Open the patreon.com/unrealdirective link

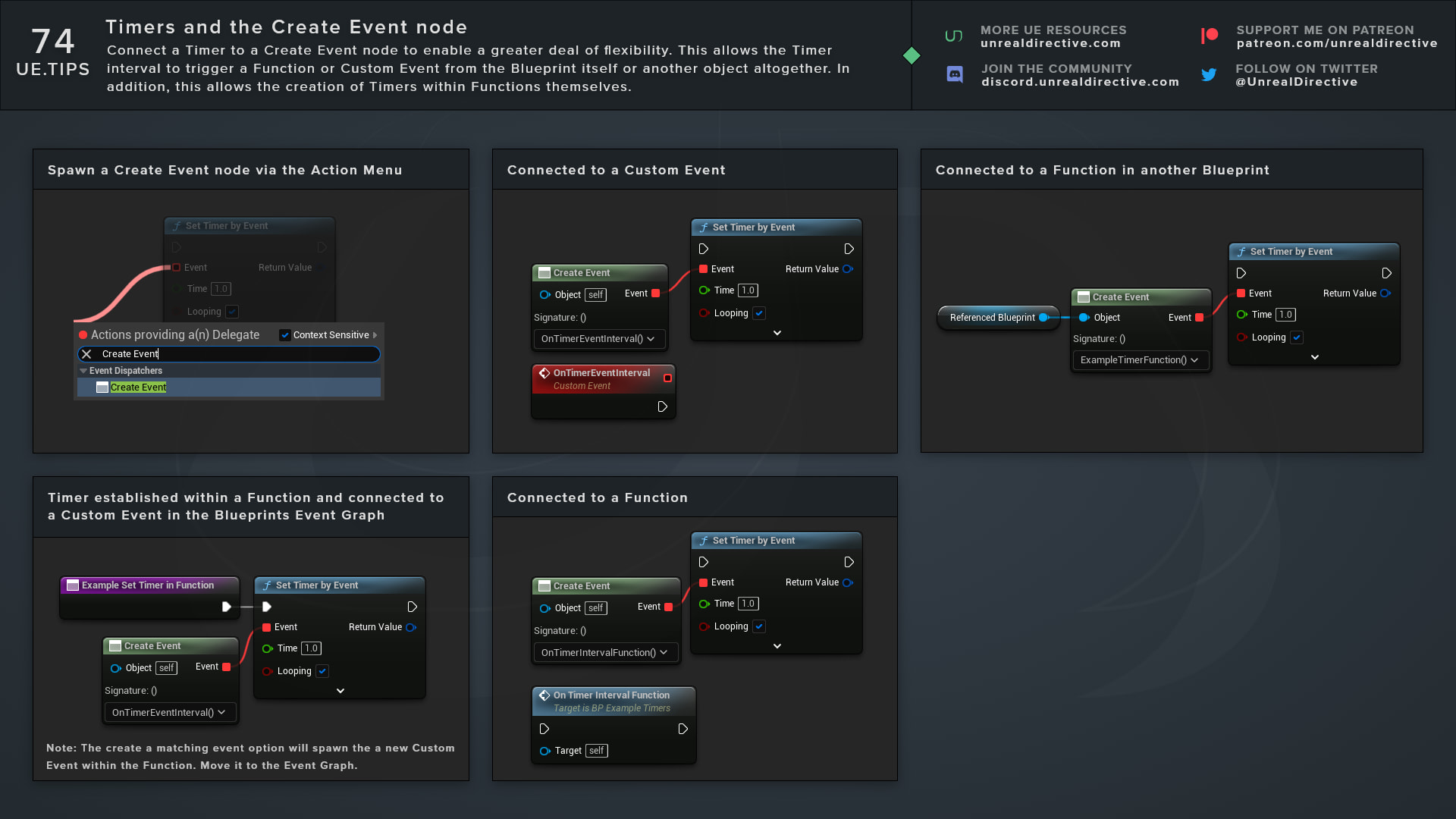[1336, 43]
